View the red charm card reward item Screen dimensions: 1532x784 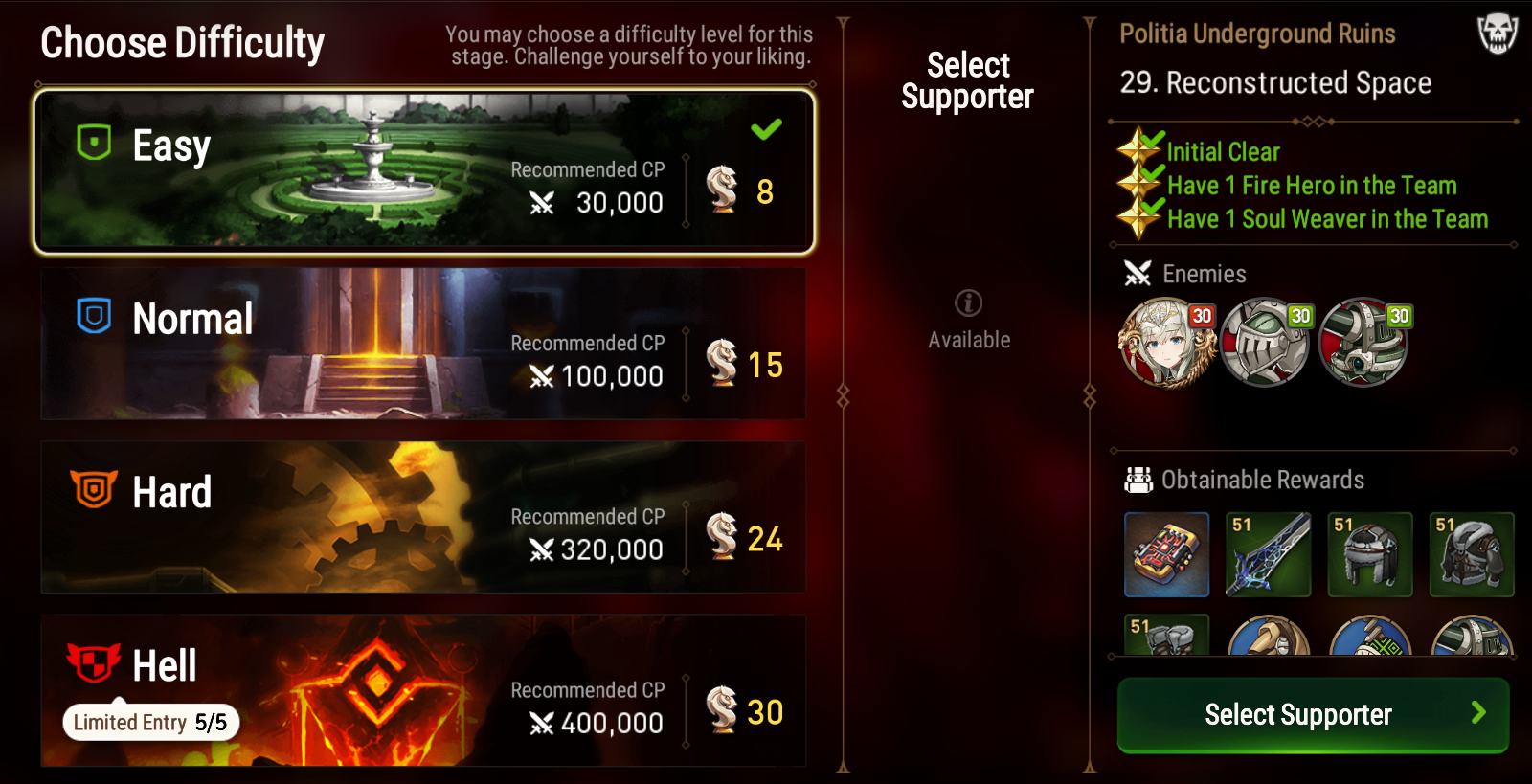(x=1166, y=554)
